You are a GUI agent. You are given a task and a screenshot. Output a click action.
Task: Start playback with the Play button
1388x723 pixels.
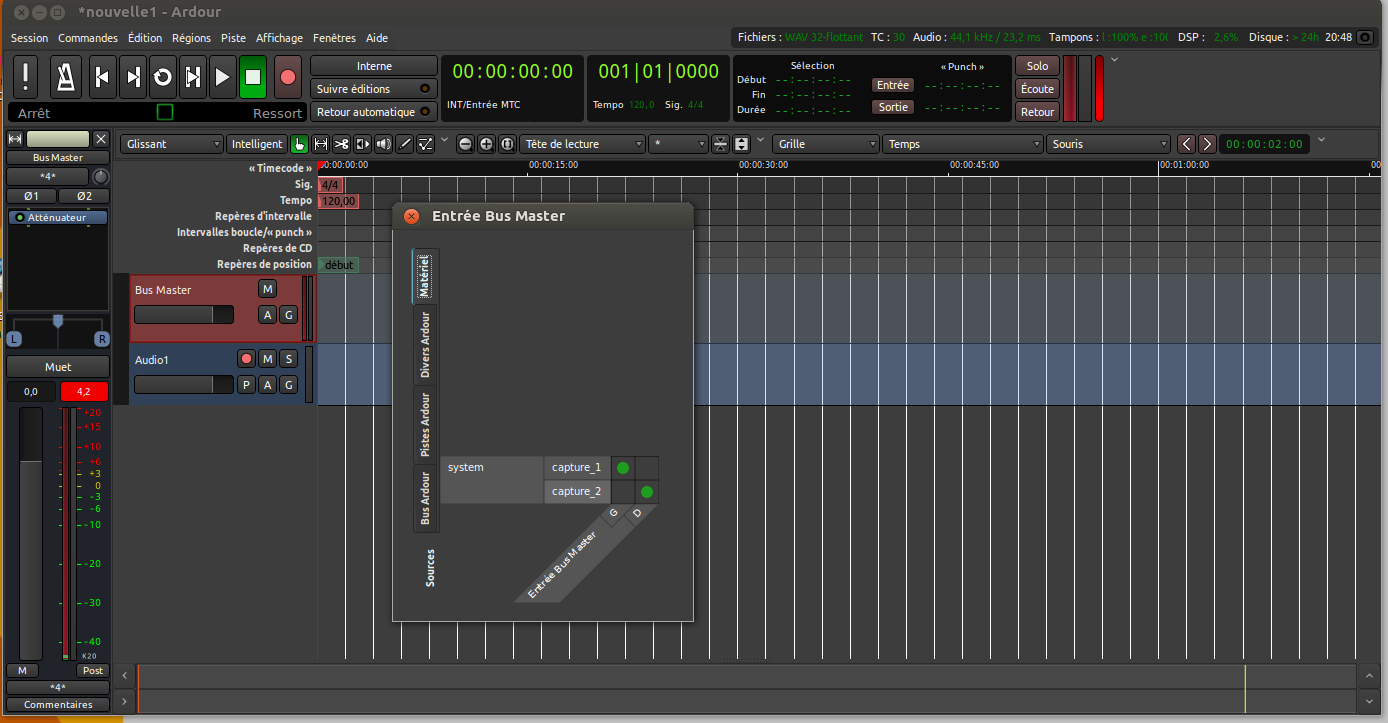tap(223, 77)
